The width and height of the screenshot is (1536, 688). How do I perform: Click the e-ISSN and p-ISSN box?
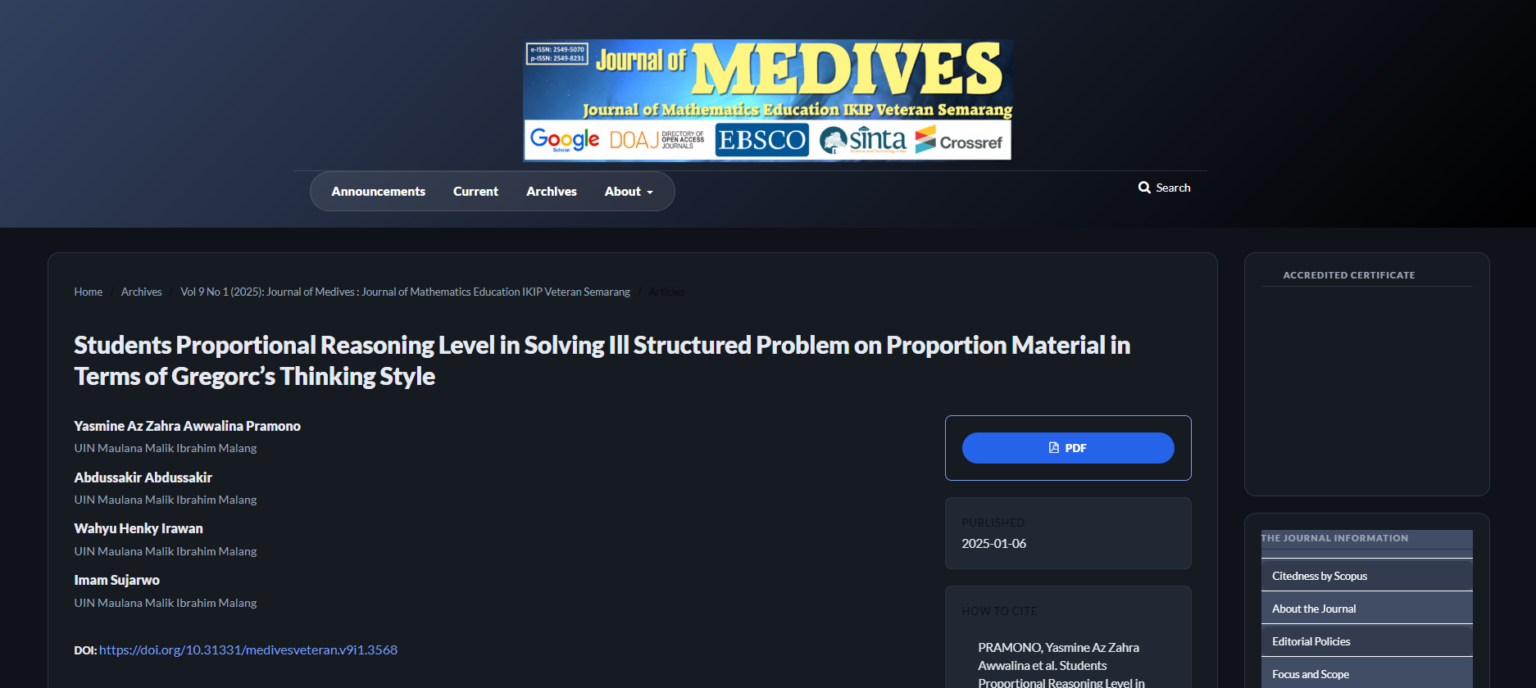557,54
